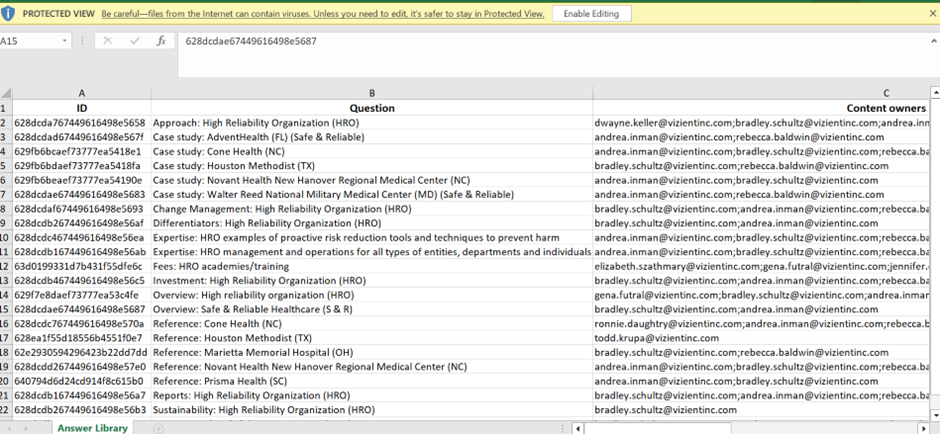Select 'Fees: HRO academies/training' cell
The width and height of the screenshot is (940, 434).
coord(372,266)
